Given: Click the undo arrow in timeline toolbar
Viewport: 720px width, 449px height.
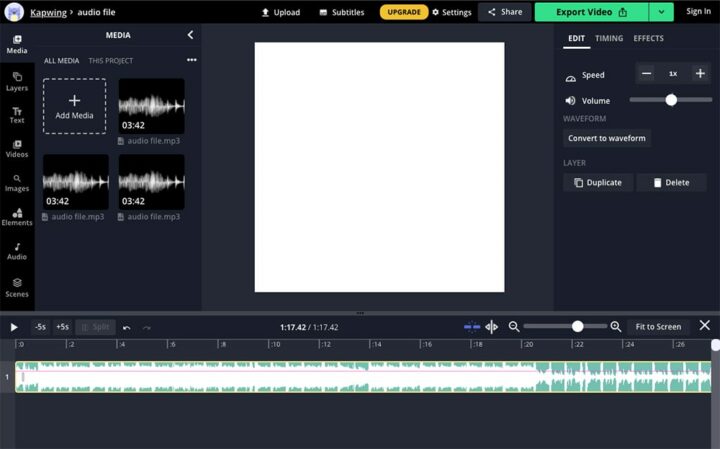Looking at the screenshot, I should [127, 327].
